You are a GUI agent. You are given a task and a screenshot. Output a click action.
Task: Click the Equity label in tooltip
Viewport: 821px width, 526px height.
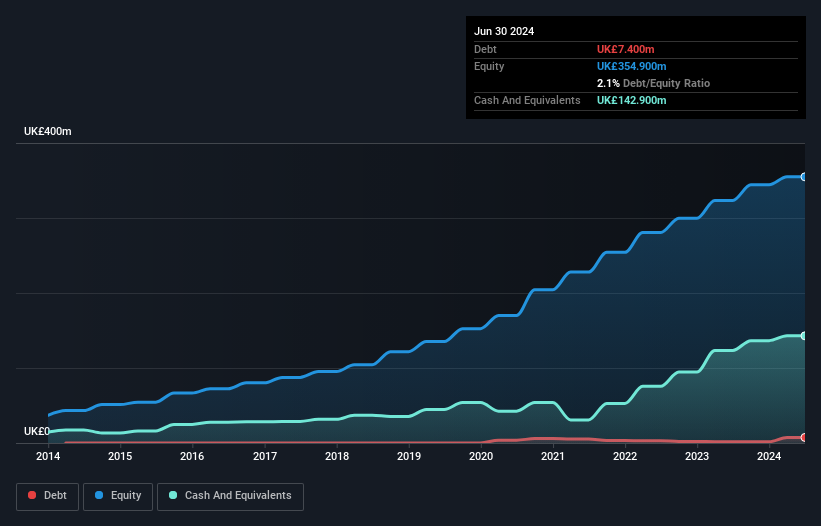pos(489,66)
